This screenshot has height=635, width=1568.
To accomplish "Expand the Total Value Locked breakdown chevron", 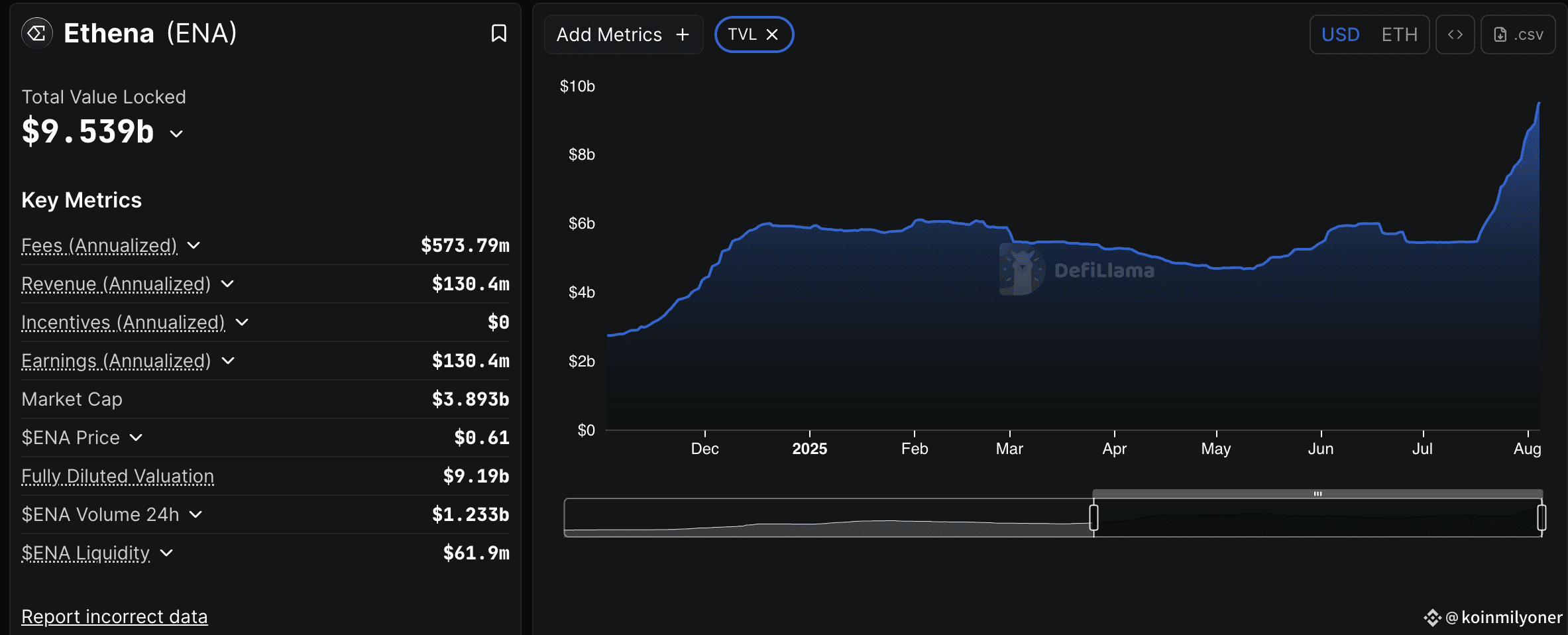I will pos(176,134).
